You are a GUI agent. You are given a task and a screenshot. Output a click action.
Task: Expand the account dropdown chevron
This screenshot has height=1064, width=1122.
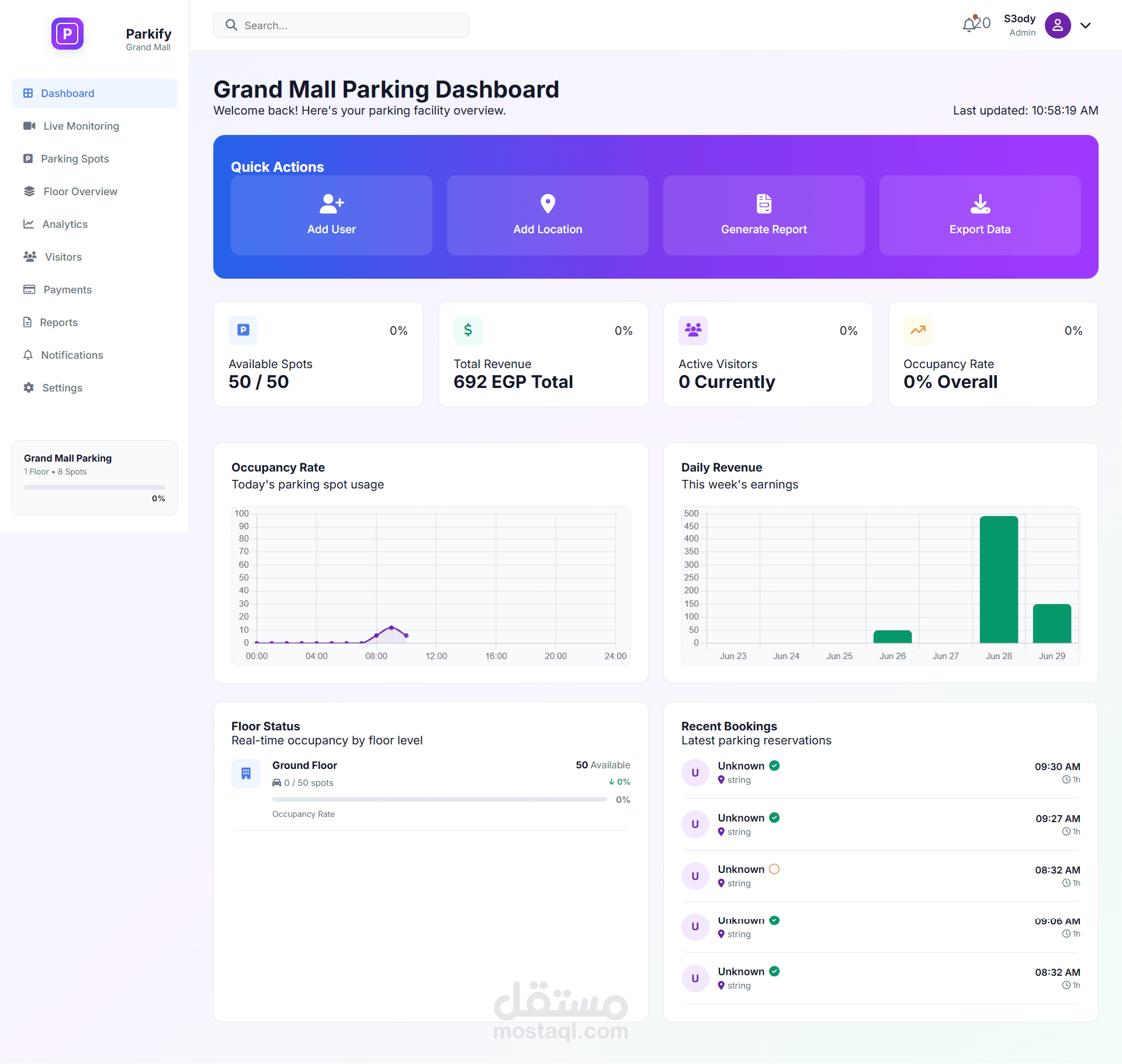point(1085,26)
